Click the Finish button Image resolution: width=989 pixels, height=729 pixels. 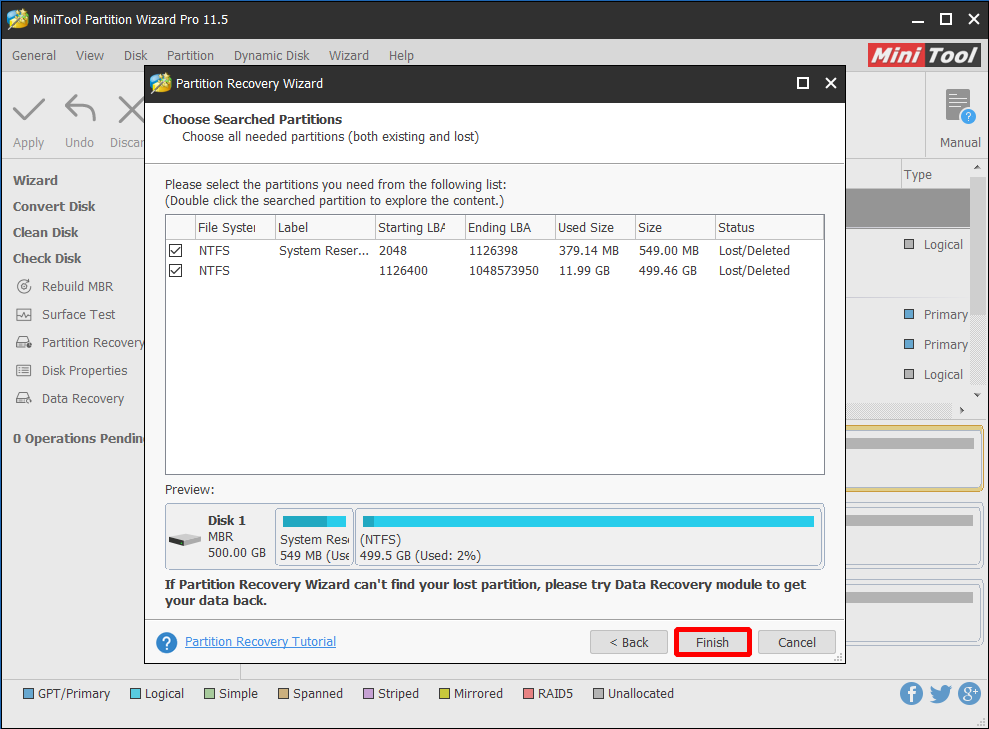713,642
